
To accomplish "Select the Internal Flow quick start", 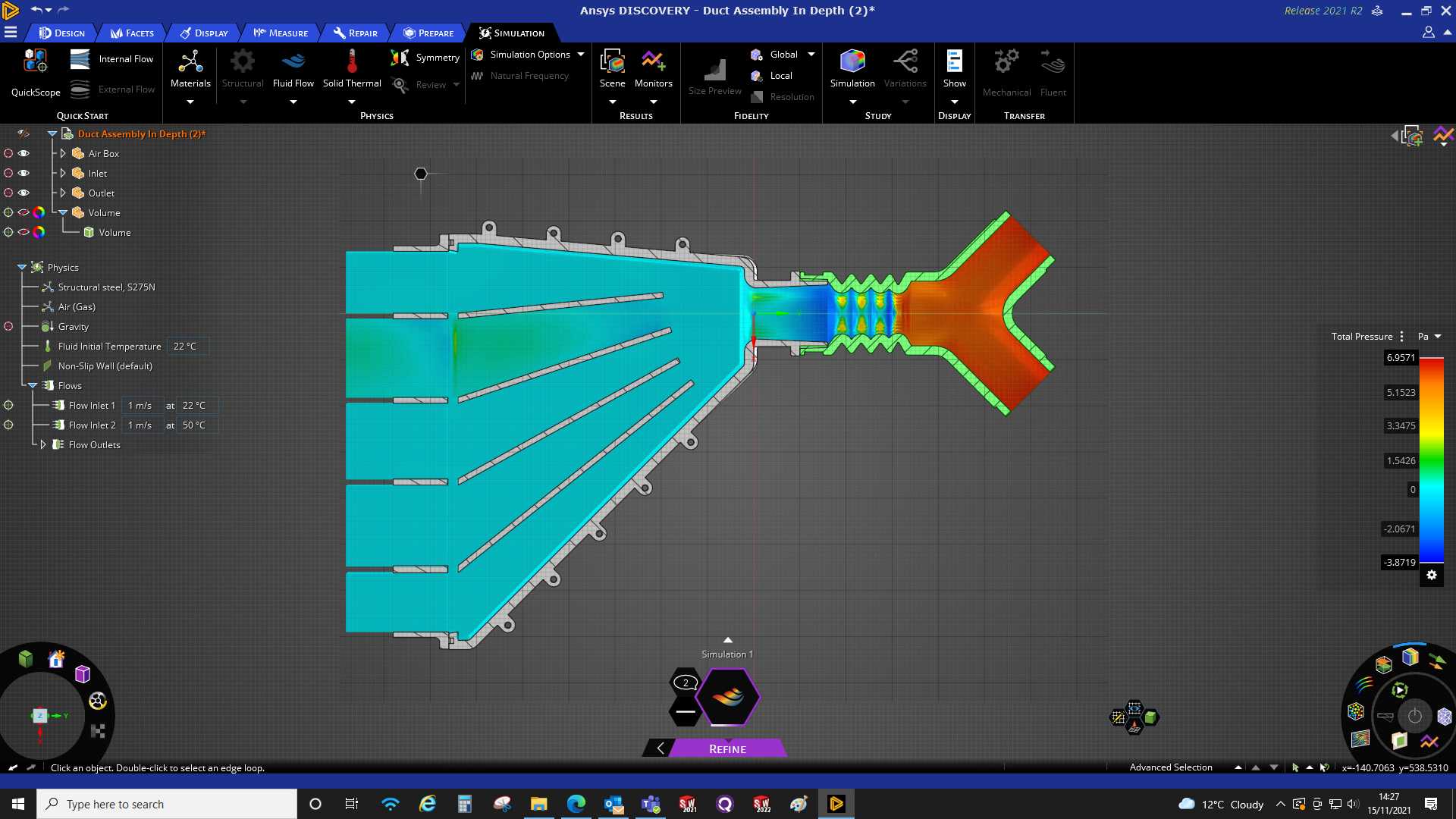I will click(111, 59).
